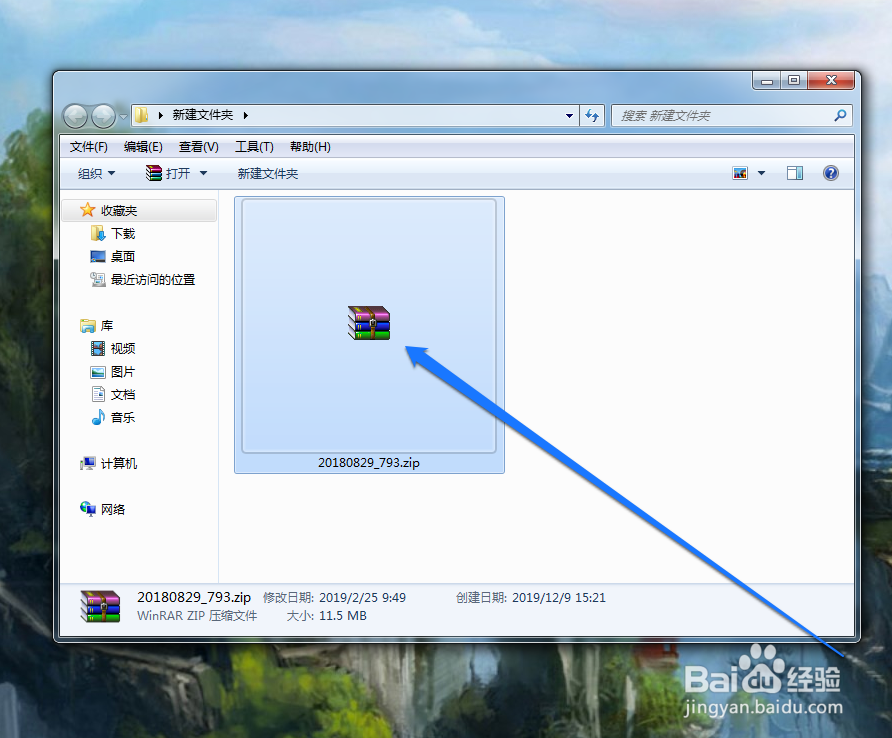Screen dimensions: 892x738
Task: Click the 音乐 note icon
Action: tap(98, 417)
